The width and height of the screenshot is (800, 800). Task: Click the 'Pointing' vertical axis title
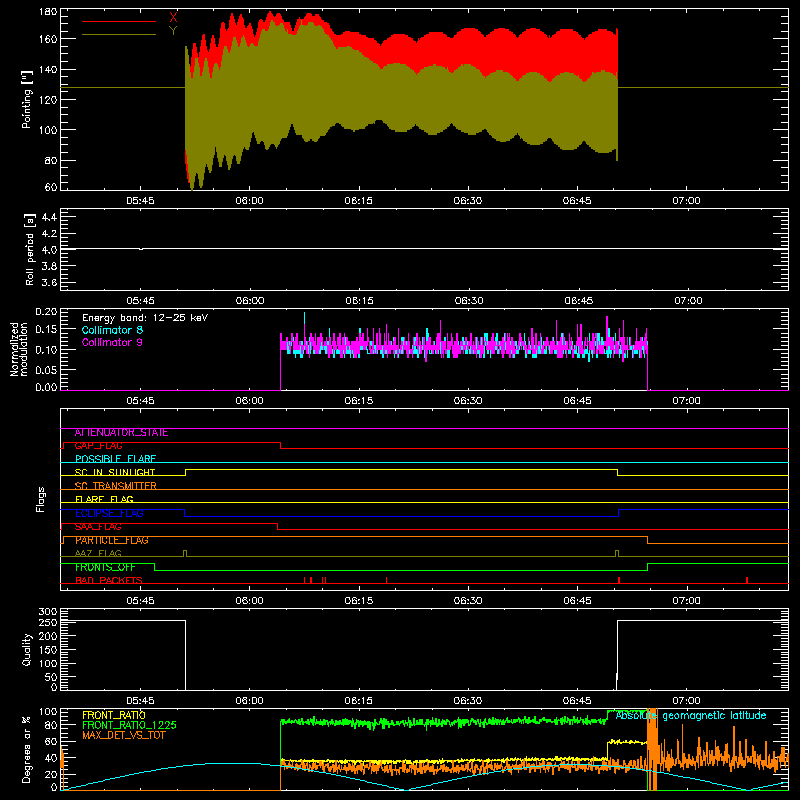(27, 99)
